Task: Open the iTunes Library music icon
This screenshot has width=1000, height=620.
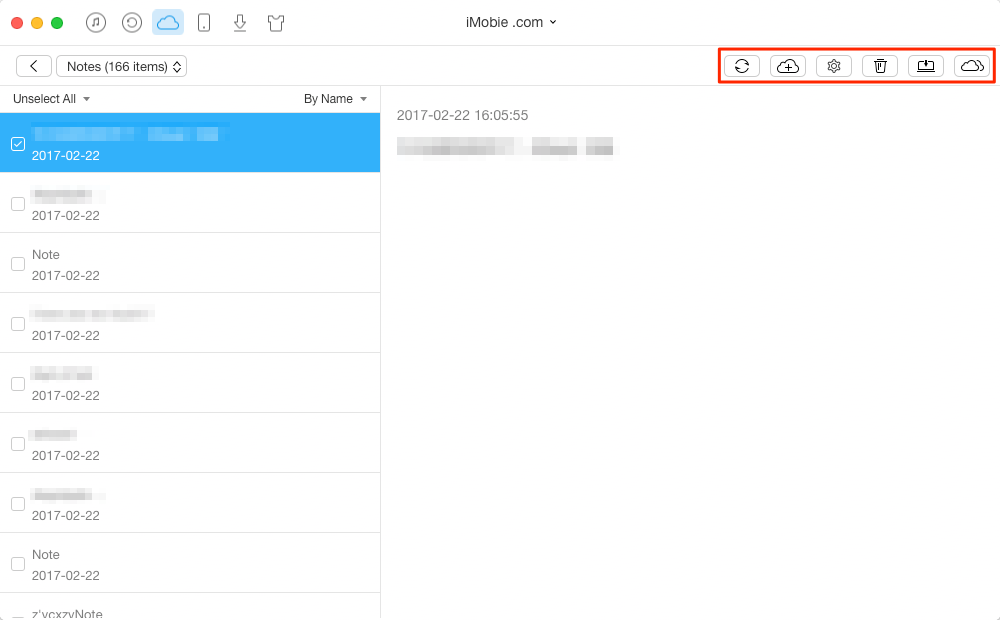Action: point(96,23)
